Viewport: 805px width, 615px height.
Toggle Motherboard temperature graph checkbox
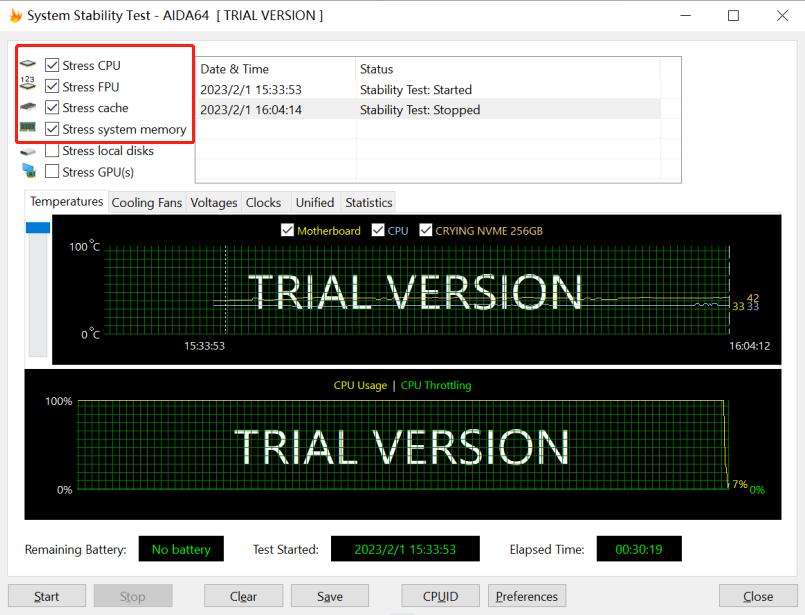[289, 230]
